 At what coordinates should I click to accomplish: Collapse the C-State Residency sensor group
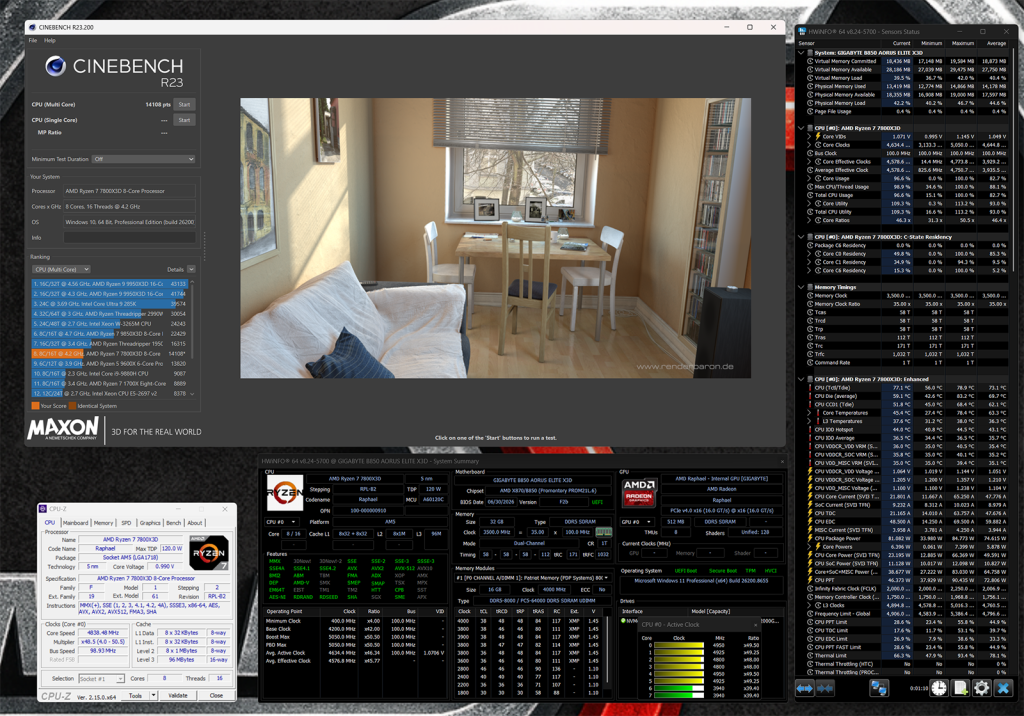tap(801, 237)
